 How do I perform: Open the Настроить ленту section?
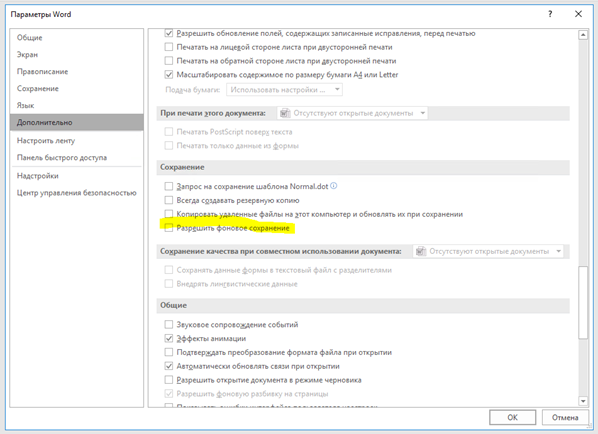46,140
